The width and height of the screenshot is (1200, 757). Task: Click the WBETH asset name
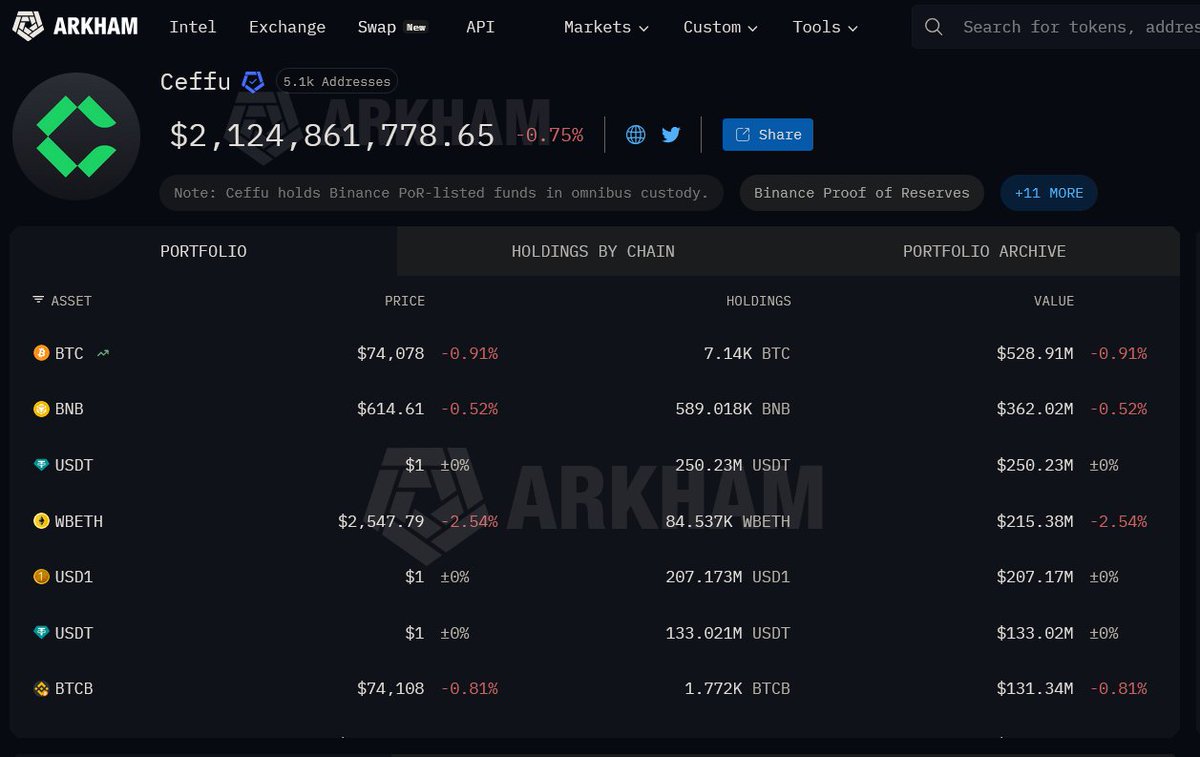point(79,521)
